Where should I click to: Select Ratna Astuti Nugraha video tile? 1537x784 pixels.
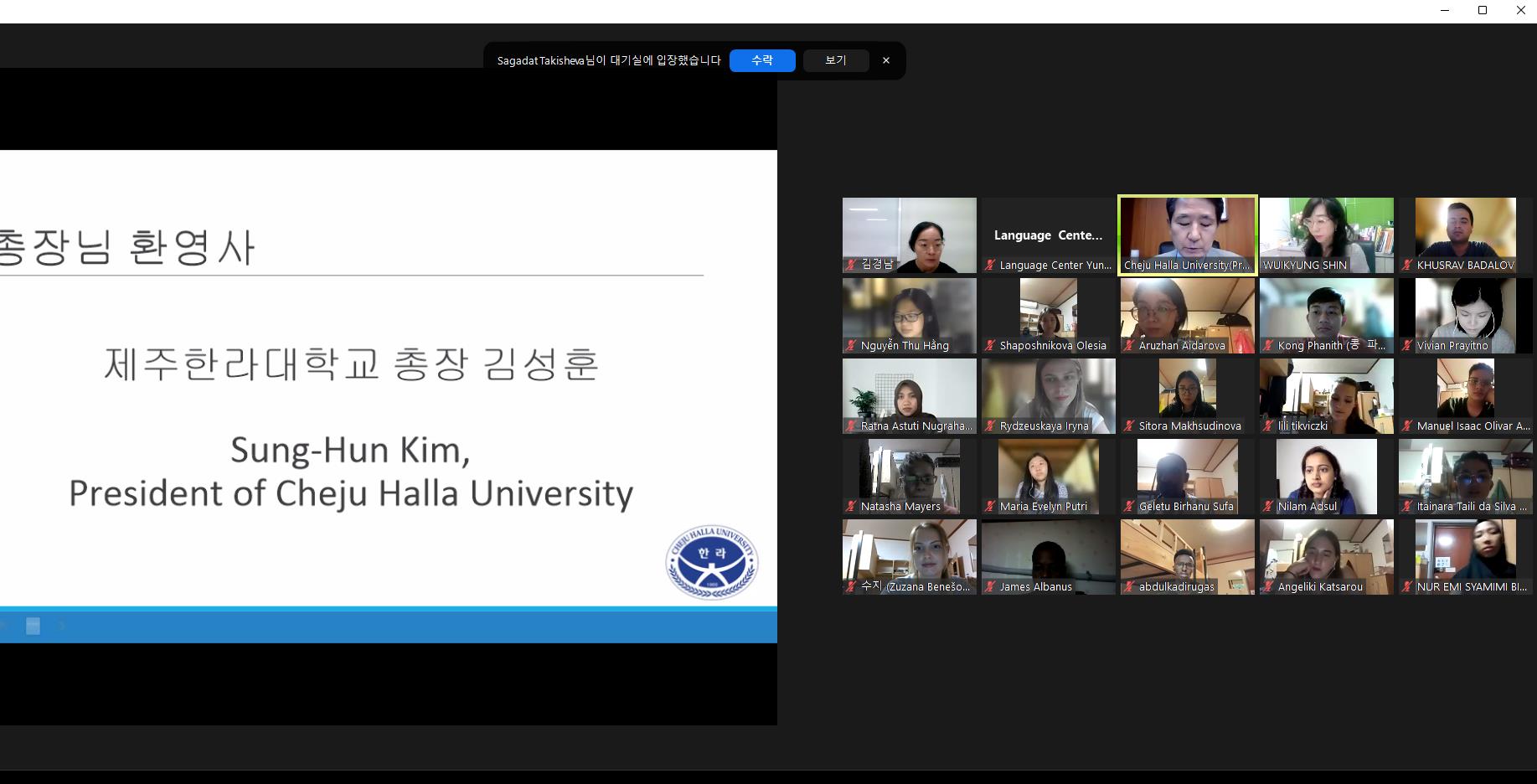910,396
